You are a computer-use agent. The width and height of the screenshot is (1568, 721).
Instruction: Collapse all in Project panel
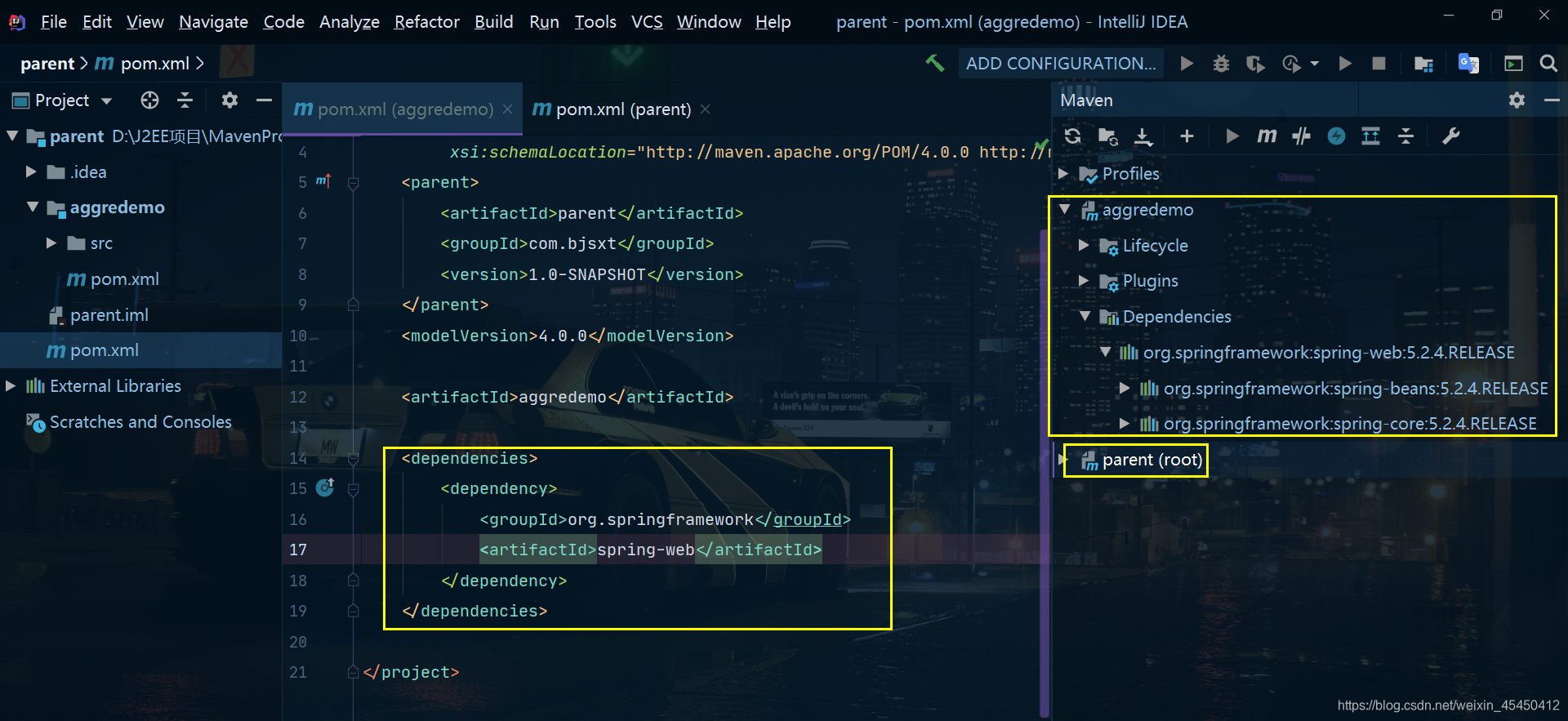pyautogui.click(x=185, y=100)
